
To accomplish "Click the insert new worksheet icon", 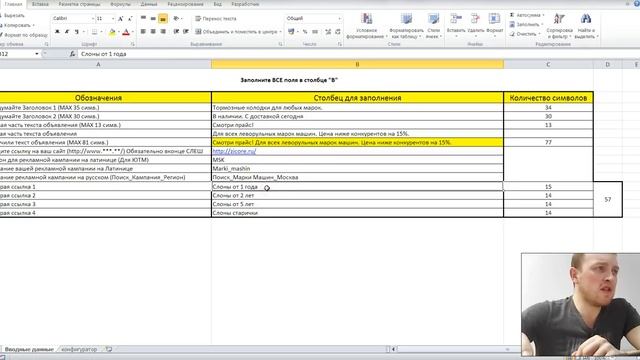I will 109,349.
